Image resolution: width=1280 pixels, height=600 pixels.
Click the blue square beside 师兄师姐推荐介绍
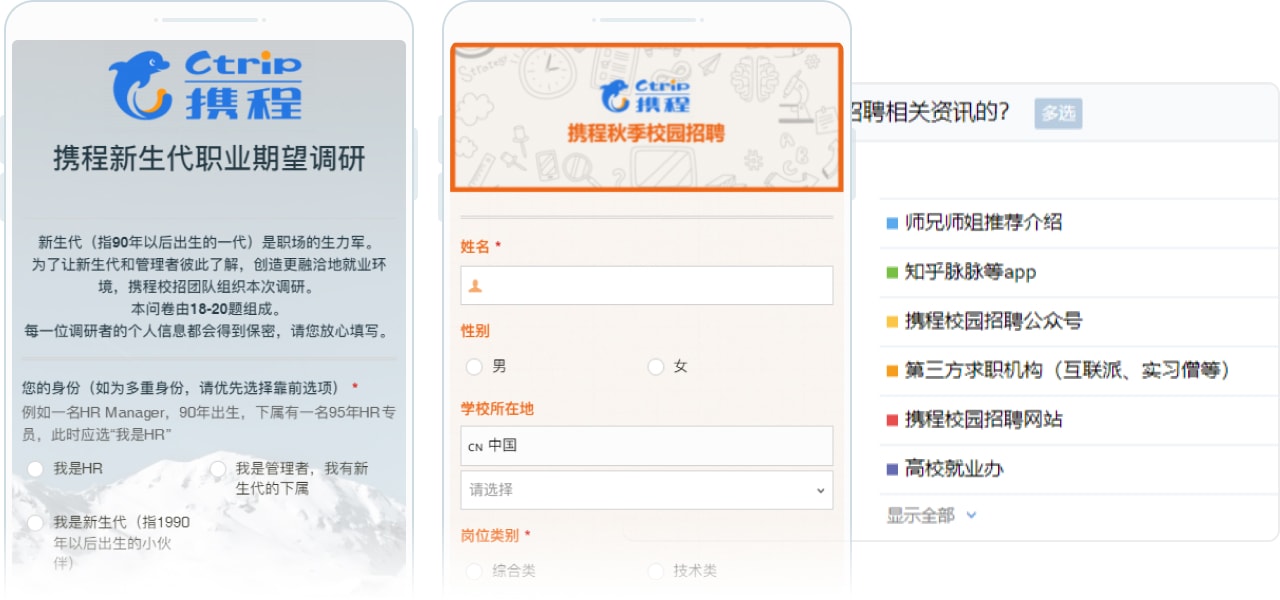coord(892,223)
